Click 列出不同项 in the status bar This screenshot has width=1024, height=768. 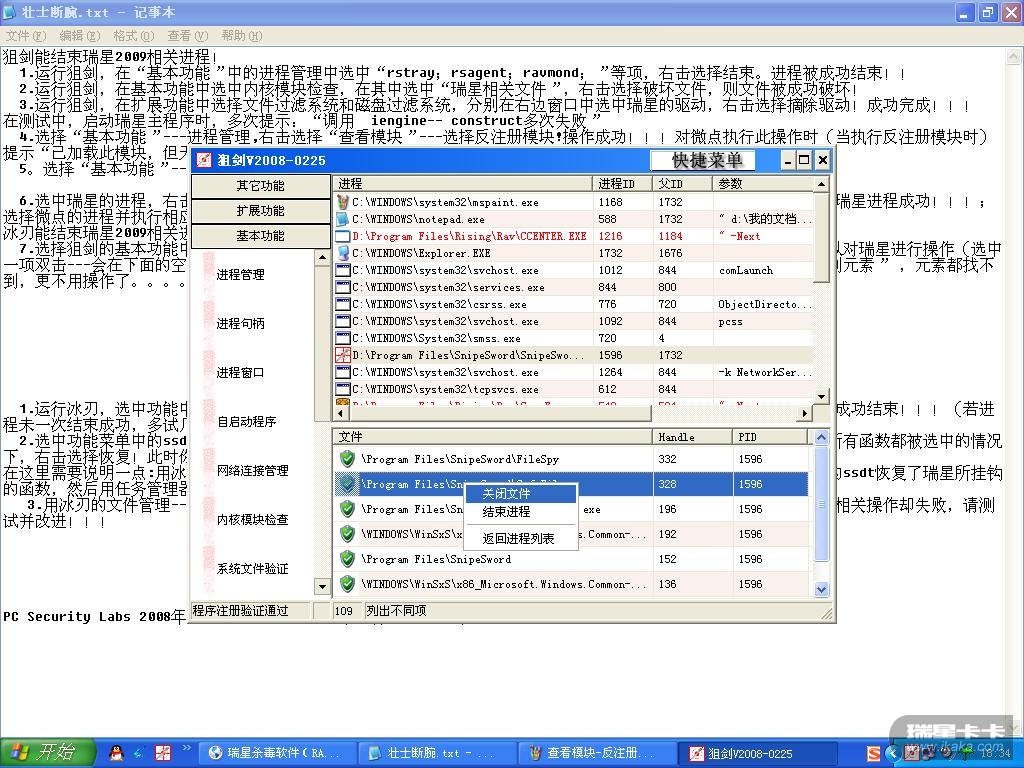tap(396, 611)
